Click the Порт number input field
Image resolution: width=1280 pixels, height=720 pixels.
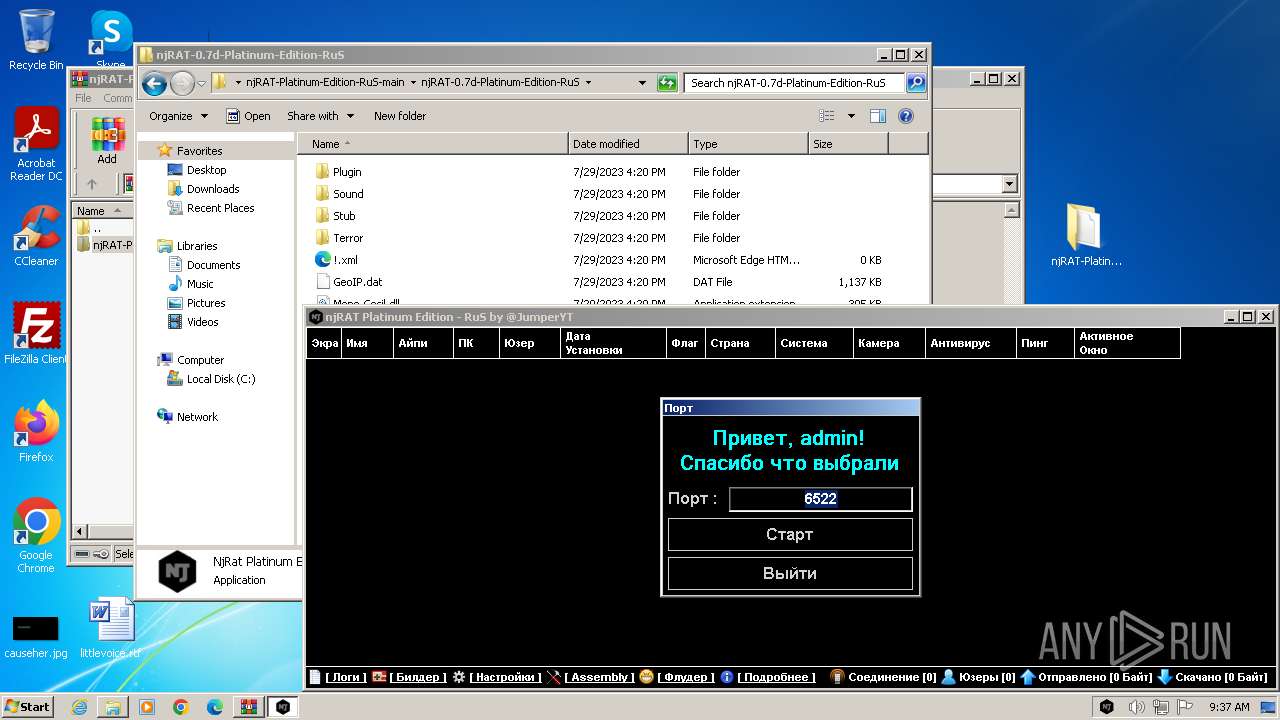pos(820,499)
